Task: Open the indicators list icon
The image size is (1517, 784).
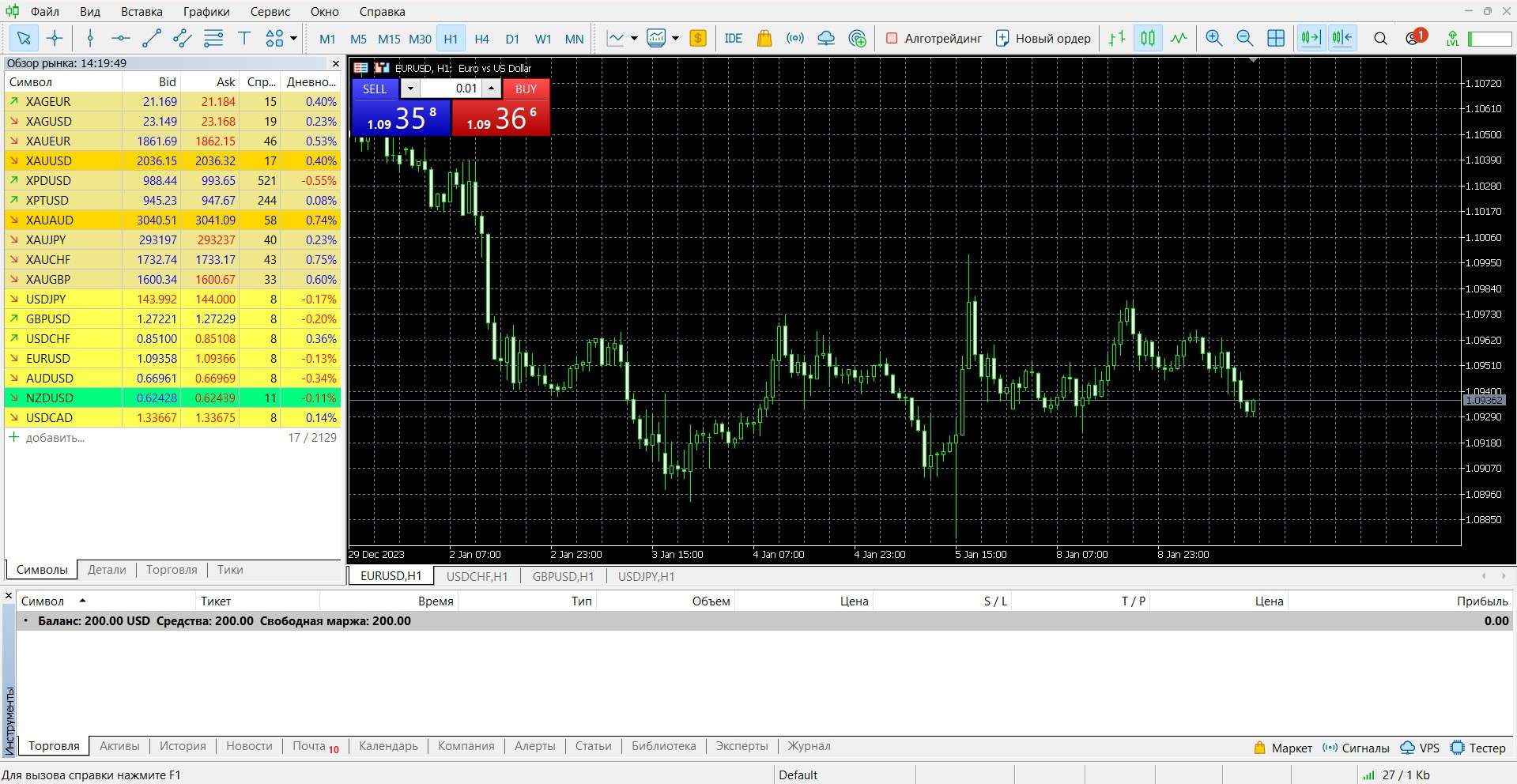Action: (x=615, y=38)
